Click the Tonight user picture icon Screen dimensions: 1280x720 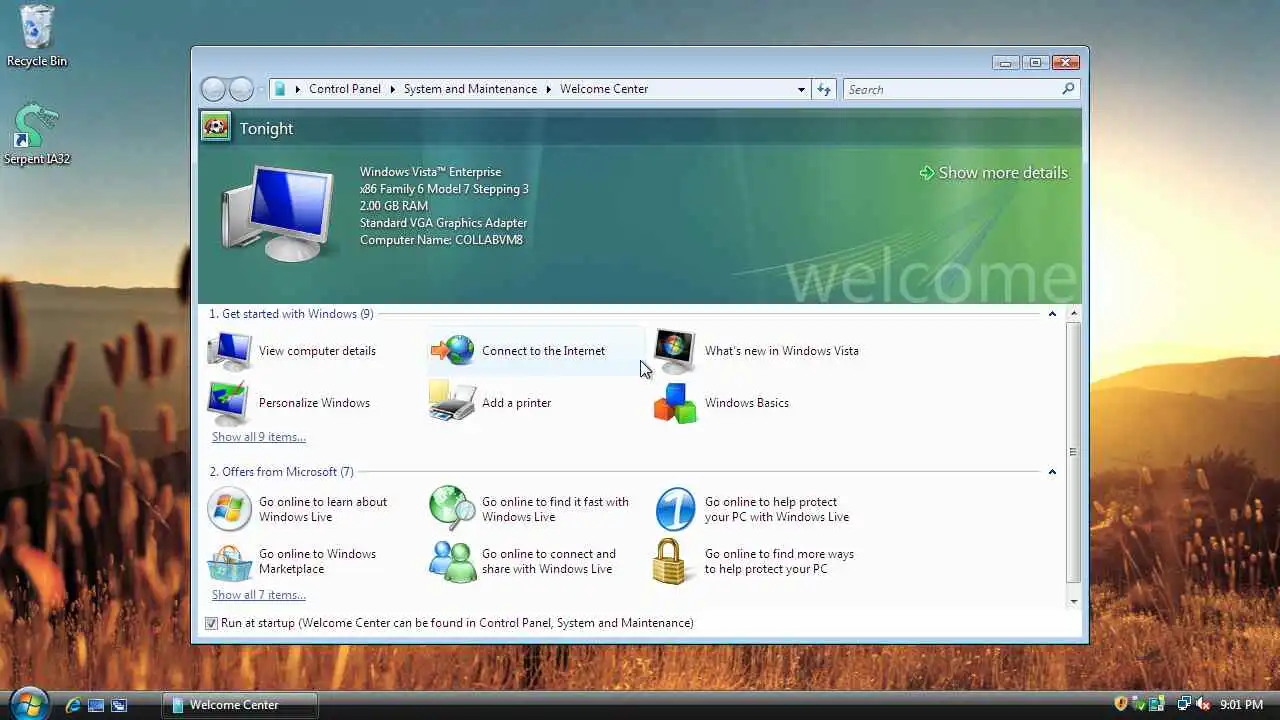[215, 127]
